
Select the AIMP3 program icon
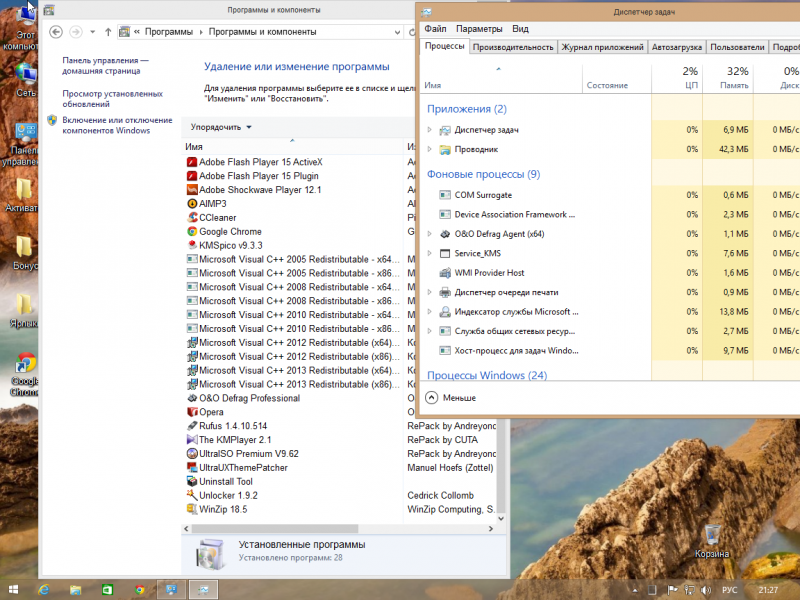coord(192,204)
